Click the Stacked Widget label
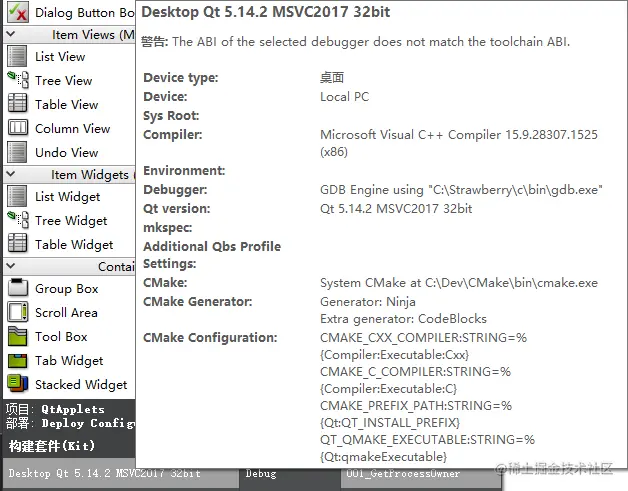 click(81, 384)
